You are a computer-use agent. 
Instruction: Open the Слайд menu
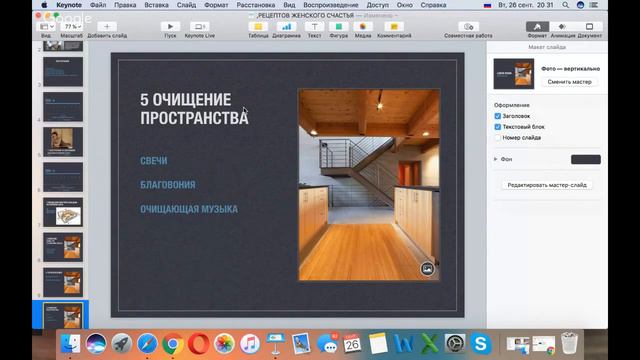coord(186,5)
